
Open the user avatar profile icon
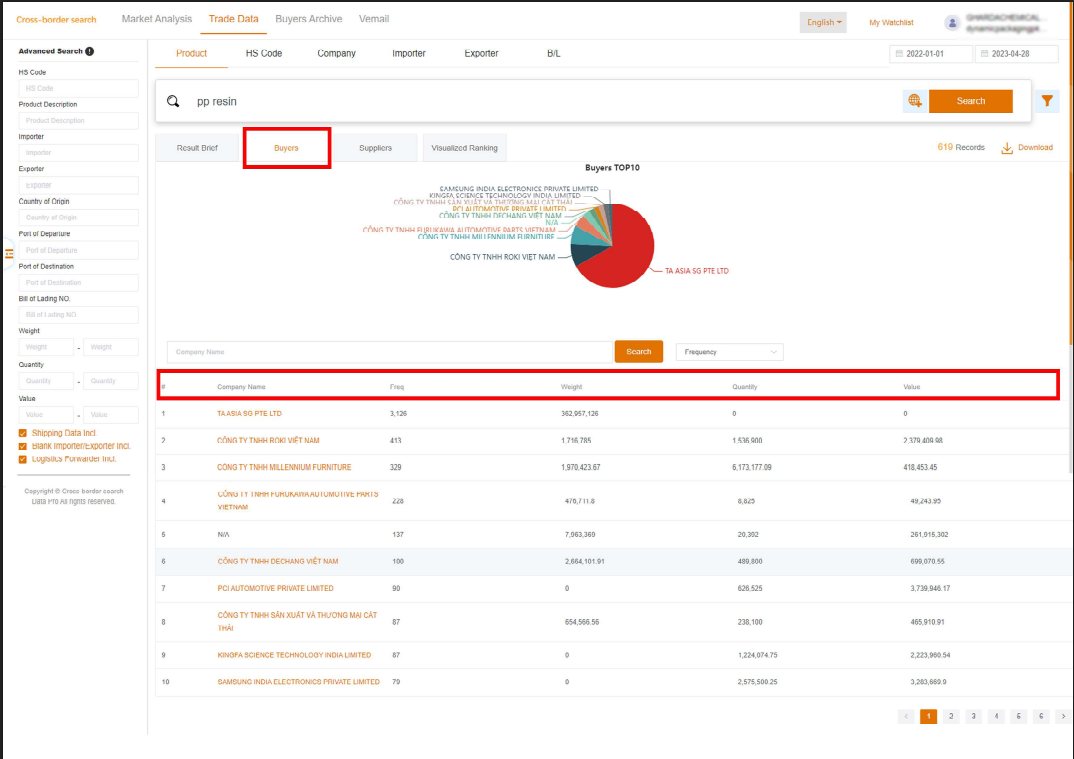click(x=951, y=22)
